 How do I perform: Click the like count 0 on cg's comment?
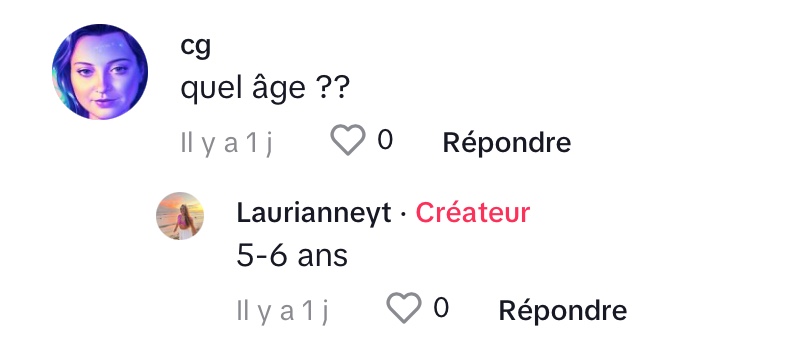click(x=385, y=139)
